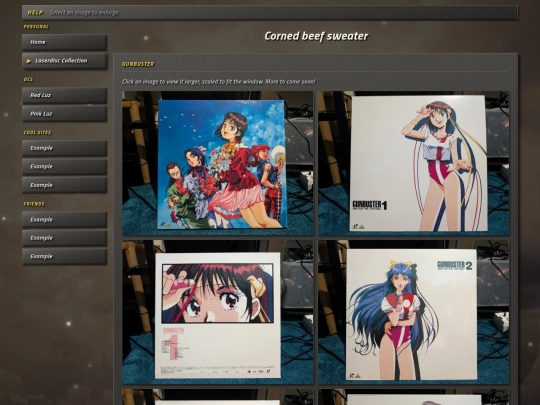Click the Help bar label
Screen dimensions: 540x405
coord(35,13)
